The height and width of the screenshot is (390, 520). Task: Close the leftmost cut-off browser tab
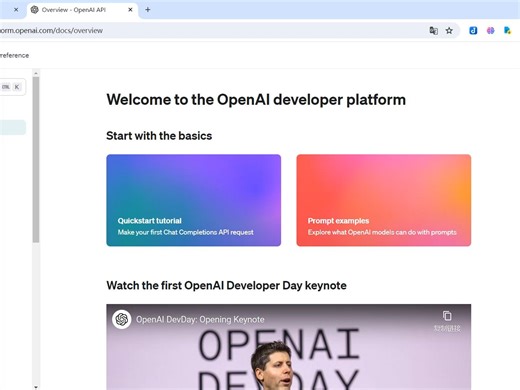(x=16, y=10)
